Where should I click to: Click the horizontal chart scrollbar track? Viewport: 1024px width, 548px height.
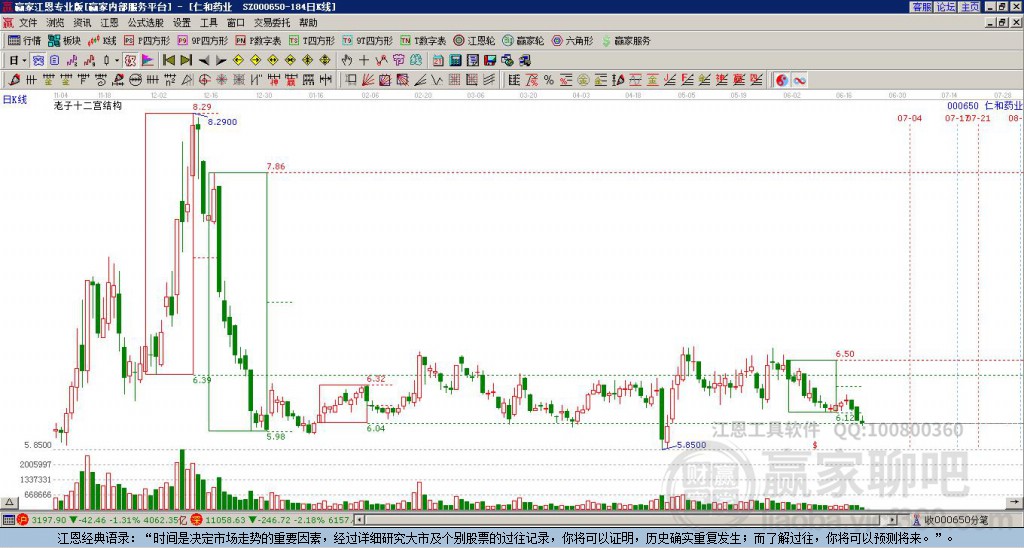click(x=626, y=520)
